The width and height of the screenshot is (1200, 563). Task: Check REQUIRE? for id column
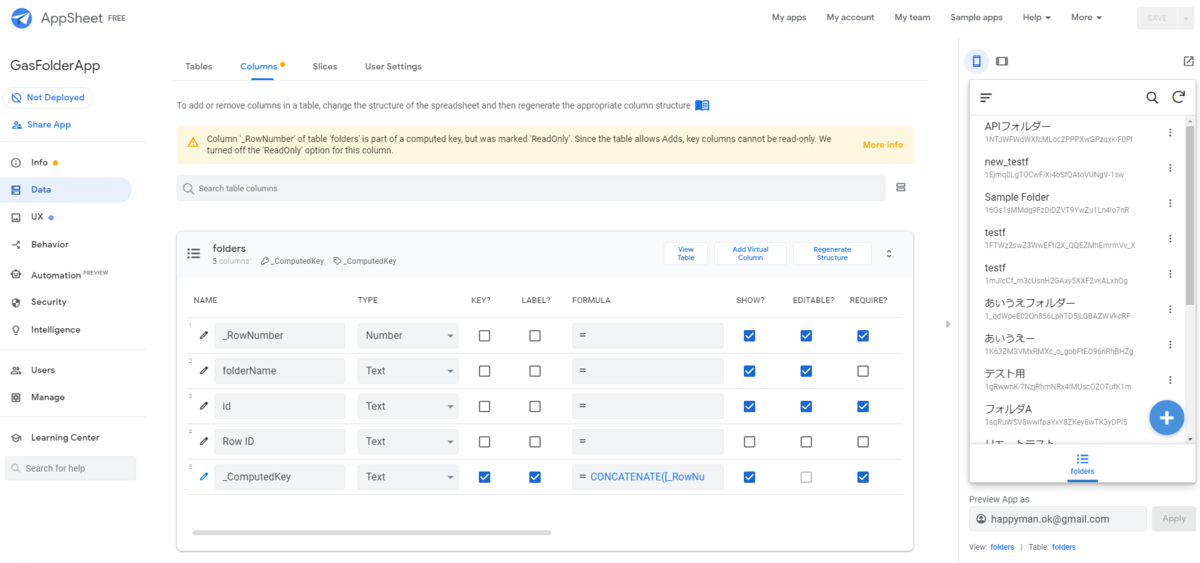click(863, 406)
